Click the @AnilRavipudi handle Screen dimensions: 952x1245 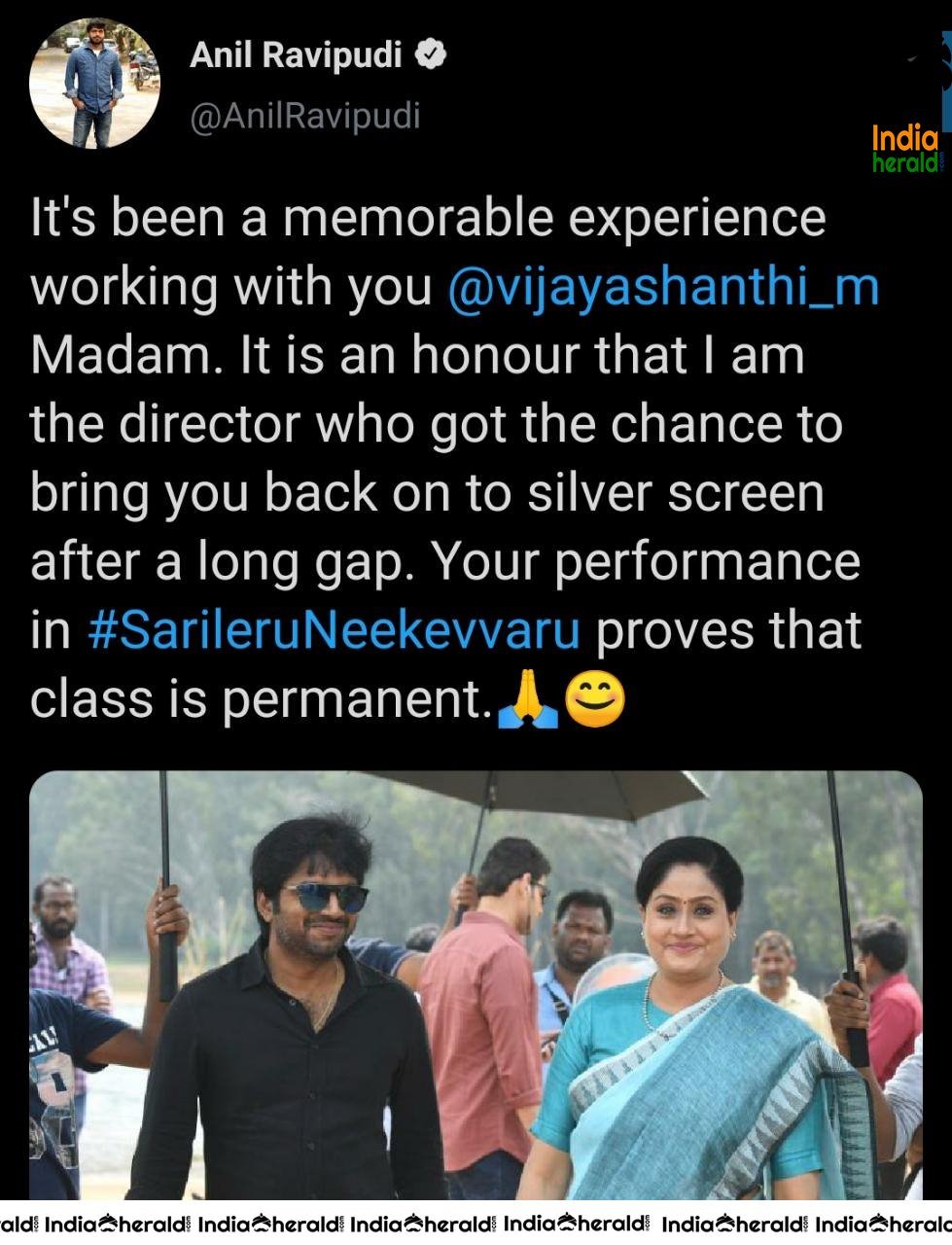click(x=305, y=116)
